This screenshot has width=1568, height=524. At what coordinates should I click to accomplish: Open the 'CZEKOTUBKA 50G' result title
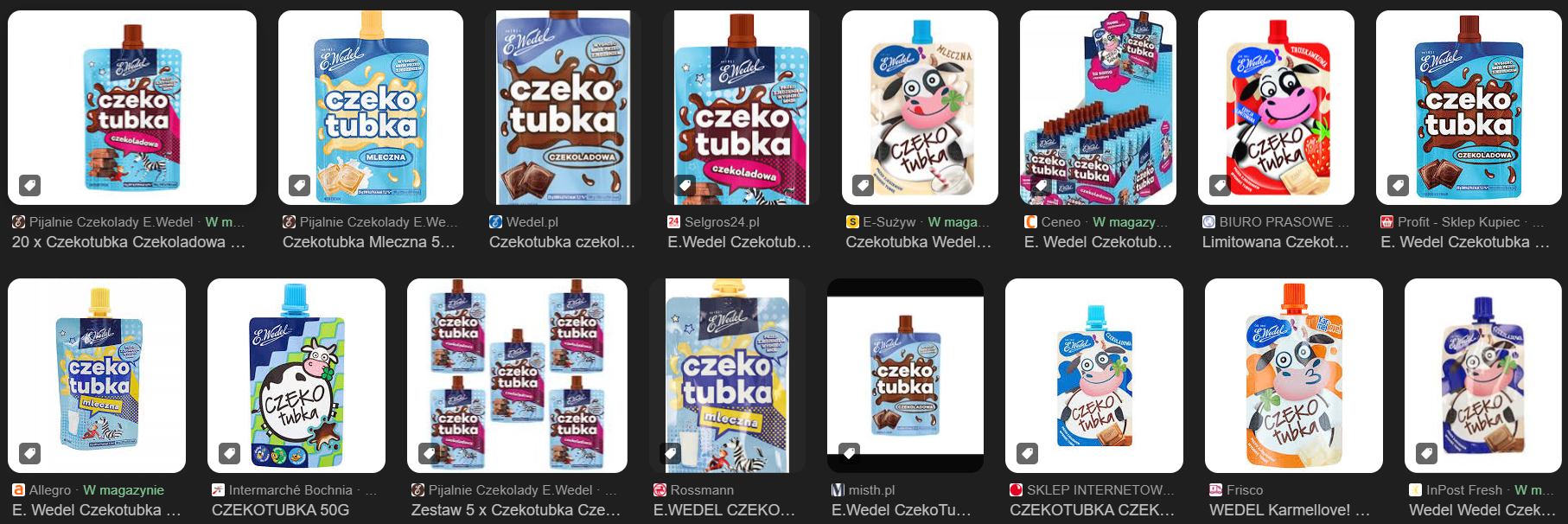[x=280, y=510]
